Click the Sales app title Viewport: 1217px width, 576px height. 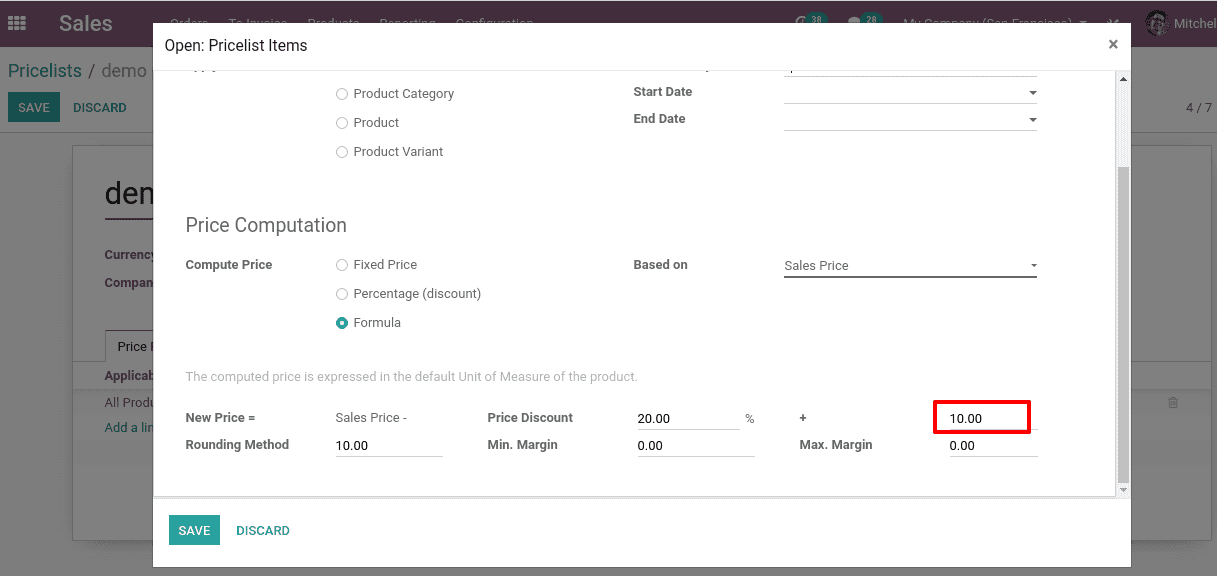pos(86,23)
